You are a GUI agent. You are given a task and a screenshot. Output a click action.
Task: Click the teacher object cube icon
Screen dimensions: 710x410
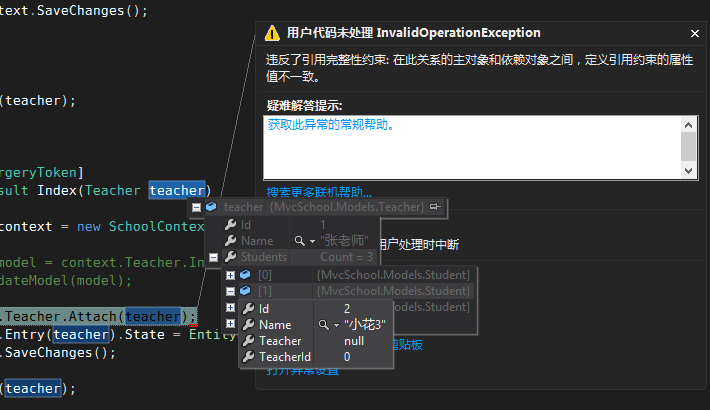(211, 207)
